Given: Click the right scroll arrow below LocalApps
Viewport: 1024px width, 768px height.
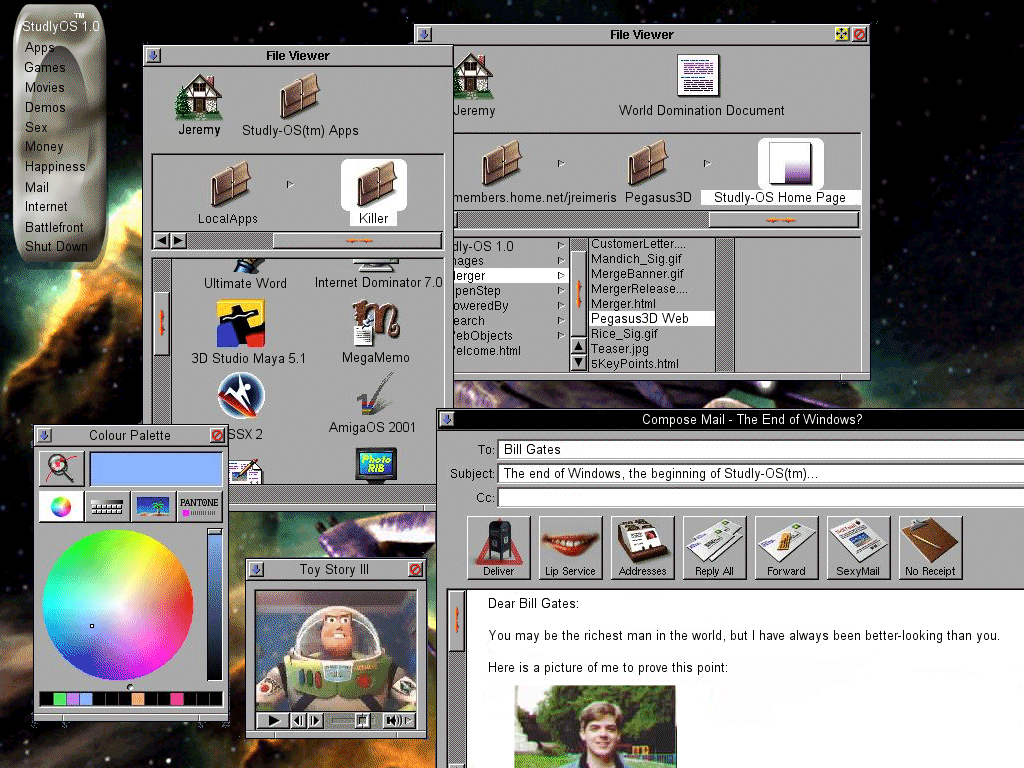Looking at the screenshot, I should (178, 240).
